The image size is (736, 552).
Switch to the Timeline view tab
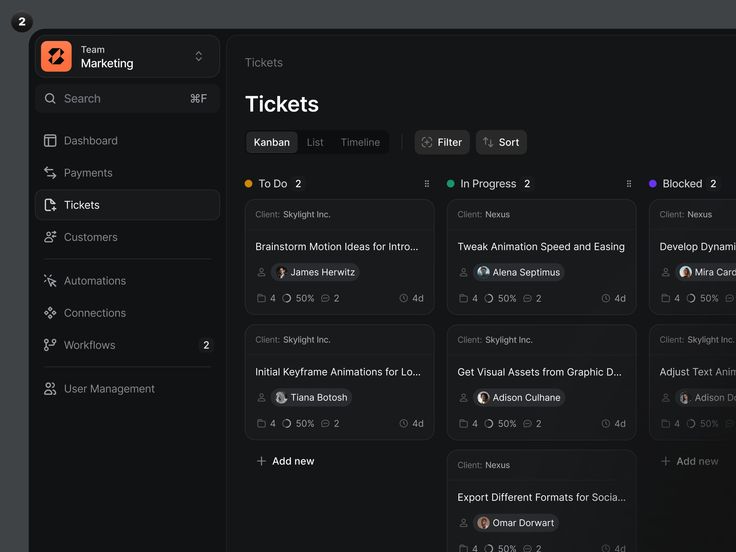click(360, 142)
